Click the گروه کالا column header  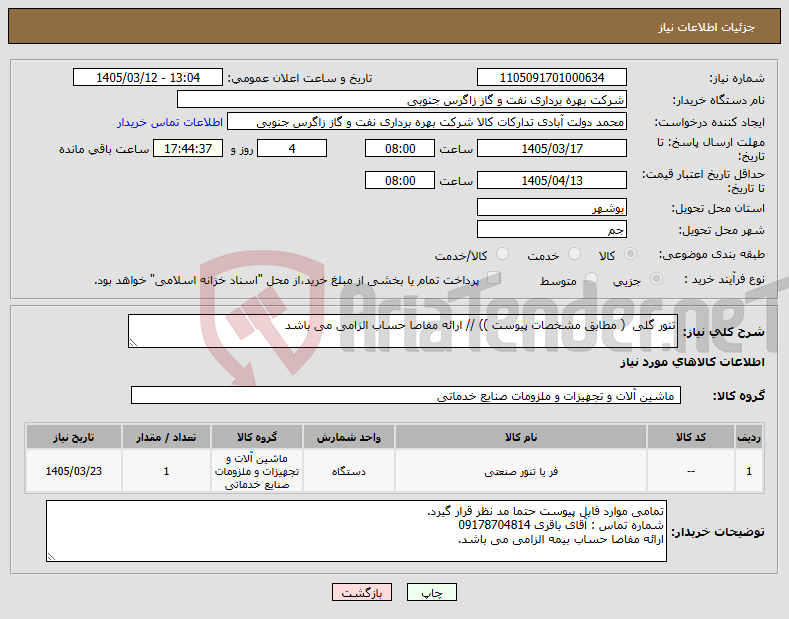click(x=257, y=437)
